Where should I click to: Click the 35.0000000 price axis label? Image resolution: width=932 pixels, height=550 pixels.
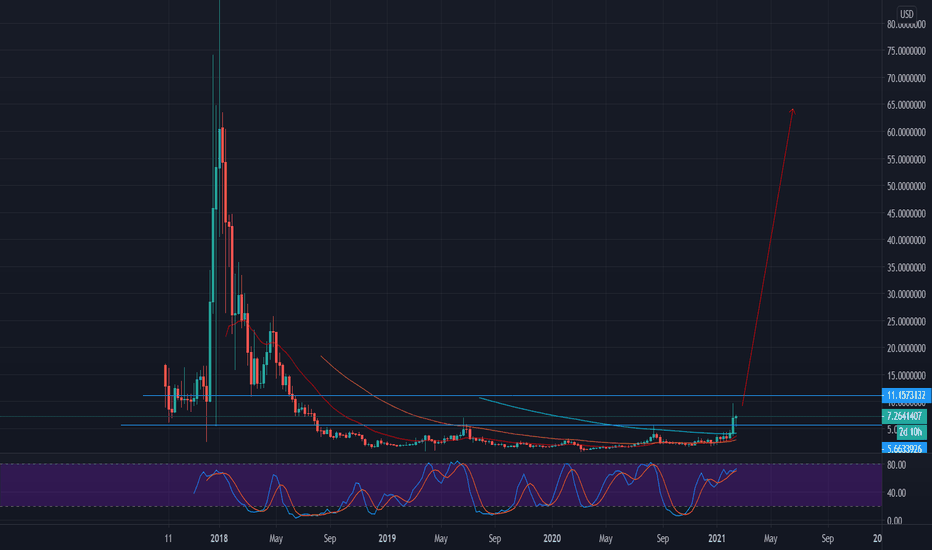[906, 268]
